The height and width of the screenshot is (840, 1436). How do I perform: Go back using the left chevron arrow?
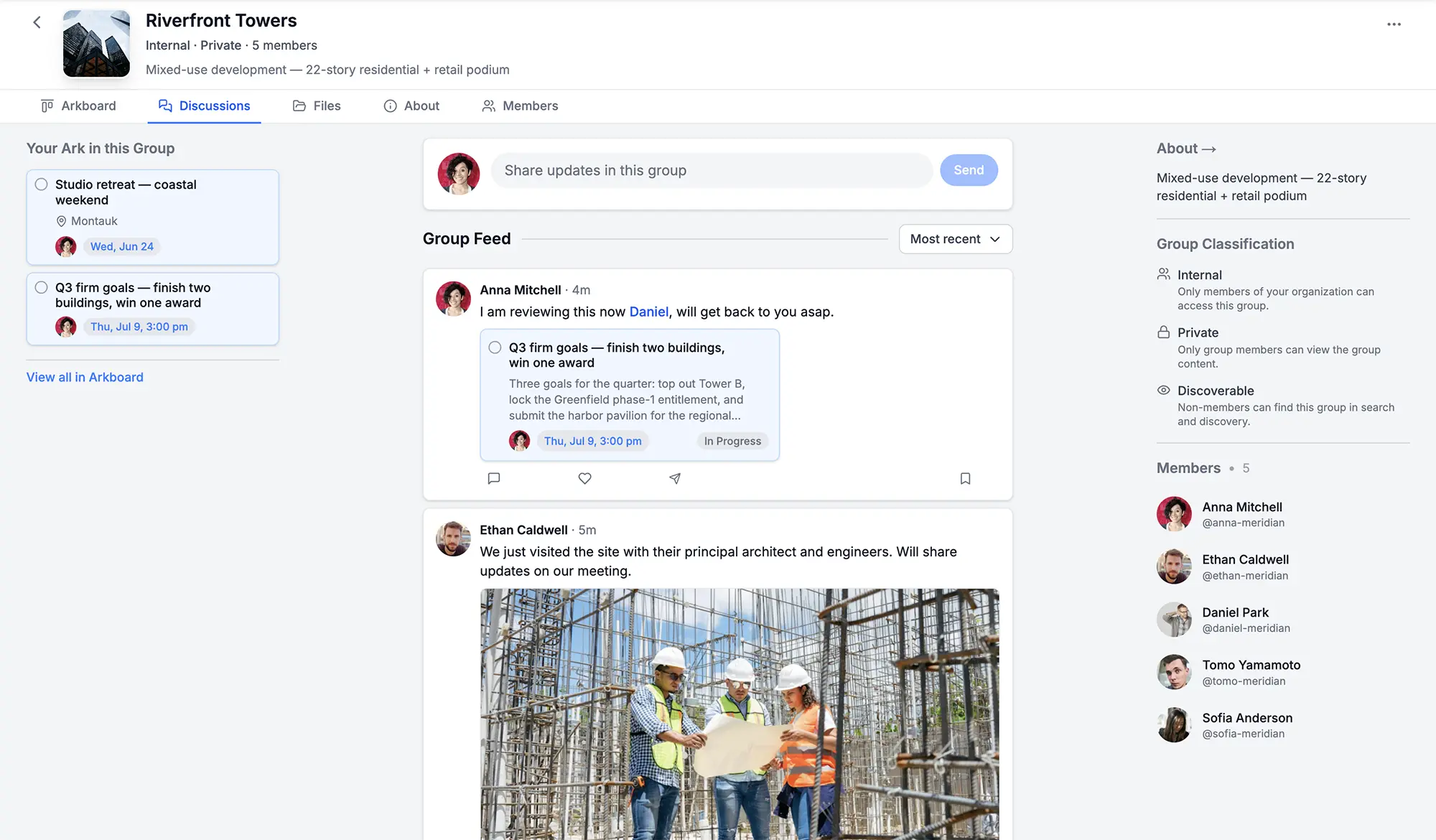(37, 23)
